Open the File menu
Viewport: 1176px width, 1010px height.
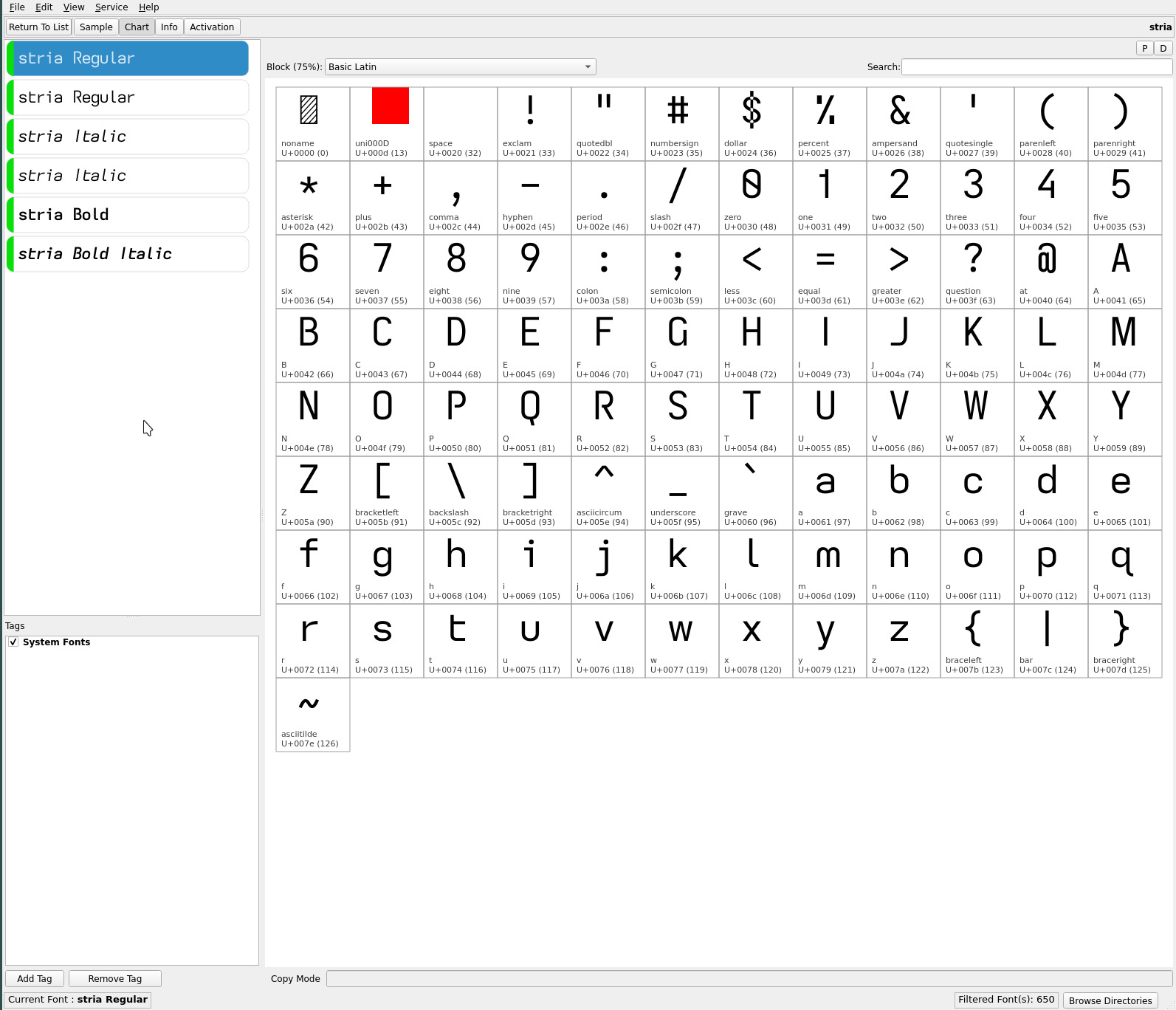17,7
